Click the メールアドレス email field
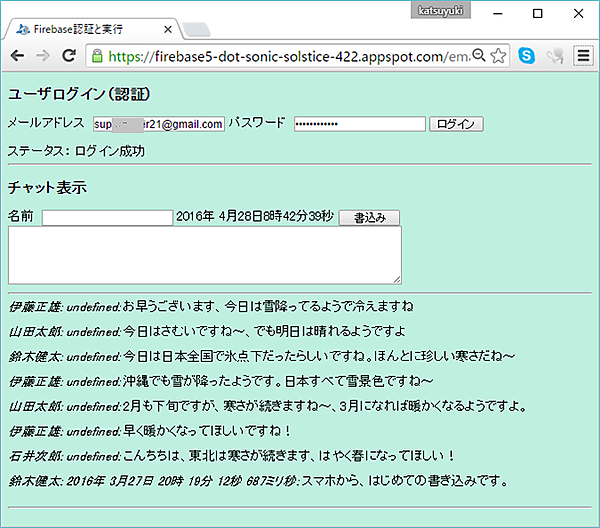Viewport: 600px width, 528px height. point(159,124)
